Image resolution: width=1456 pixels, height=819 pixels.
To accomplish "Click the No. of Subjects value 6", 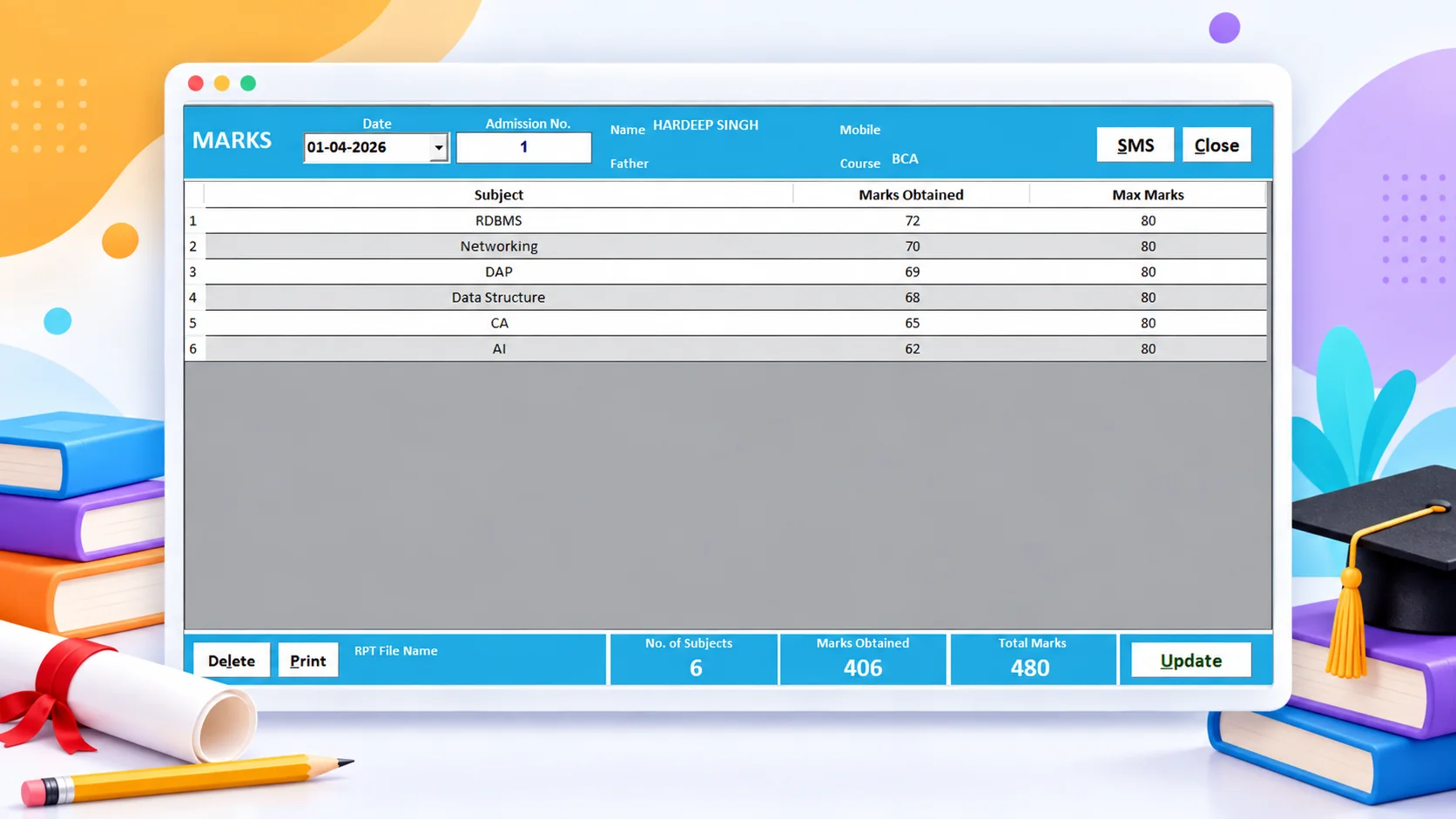I will point(696,668).
